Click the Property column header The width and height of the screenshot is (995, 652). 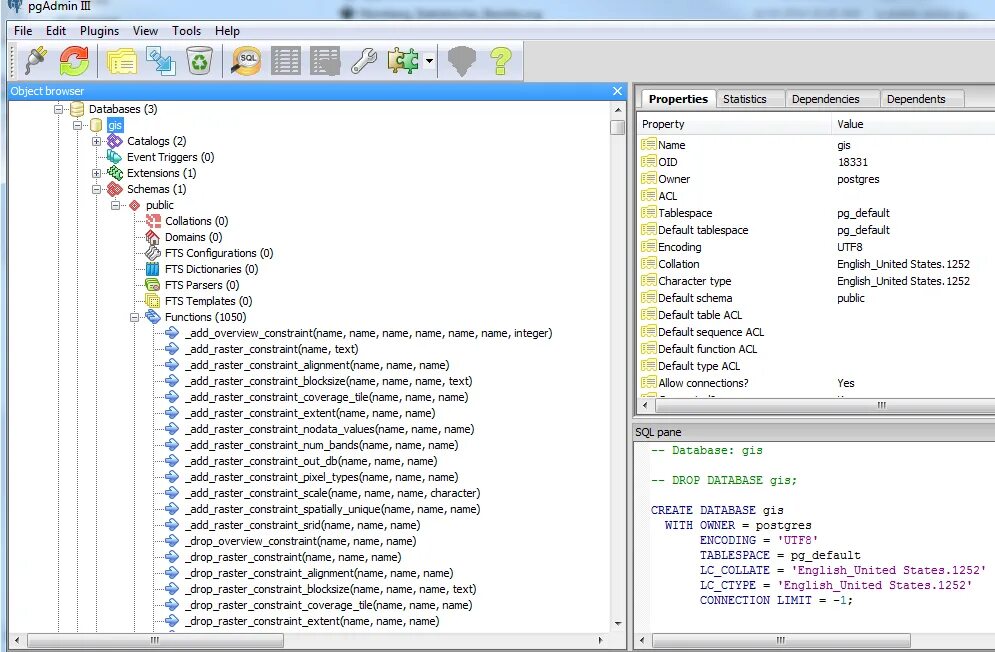734,124
